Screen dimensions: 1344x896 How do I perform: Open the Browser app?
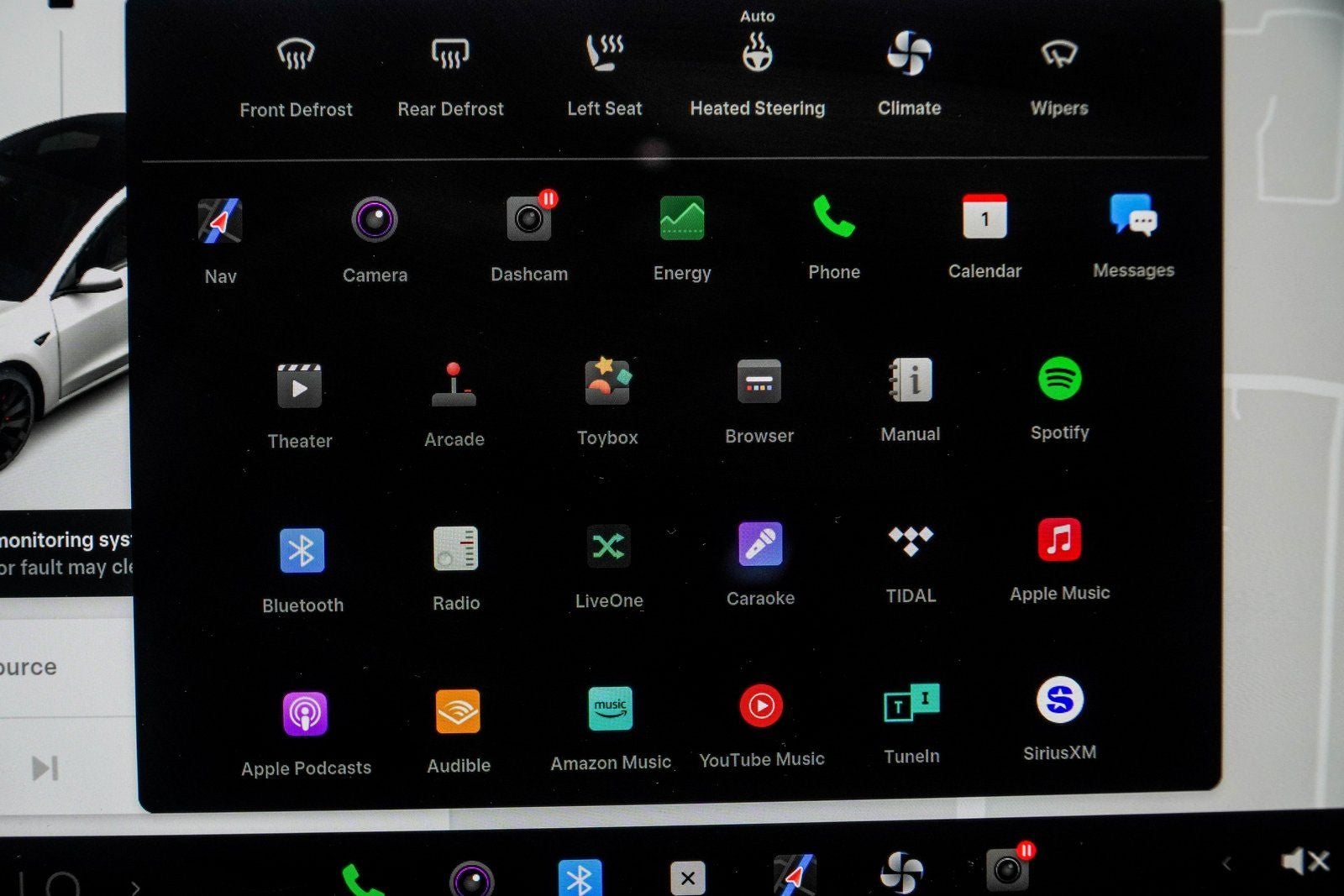coord(759,382)
